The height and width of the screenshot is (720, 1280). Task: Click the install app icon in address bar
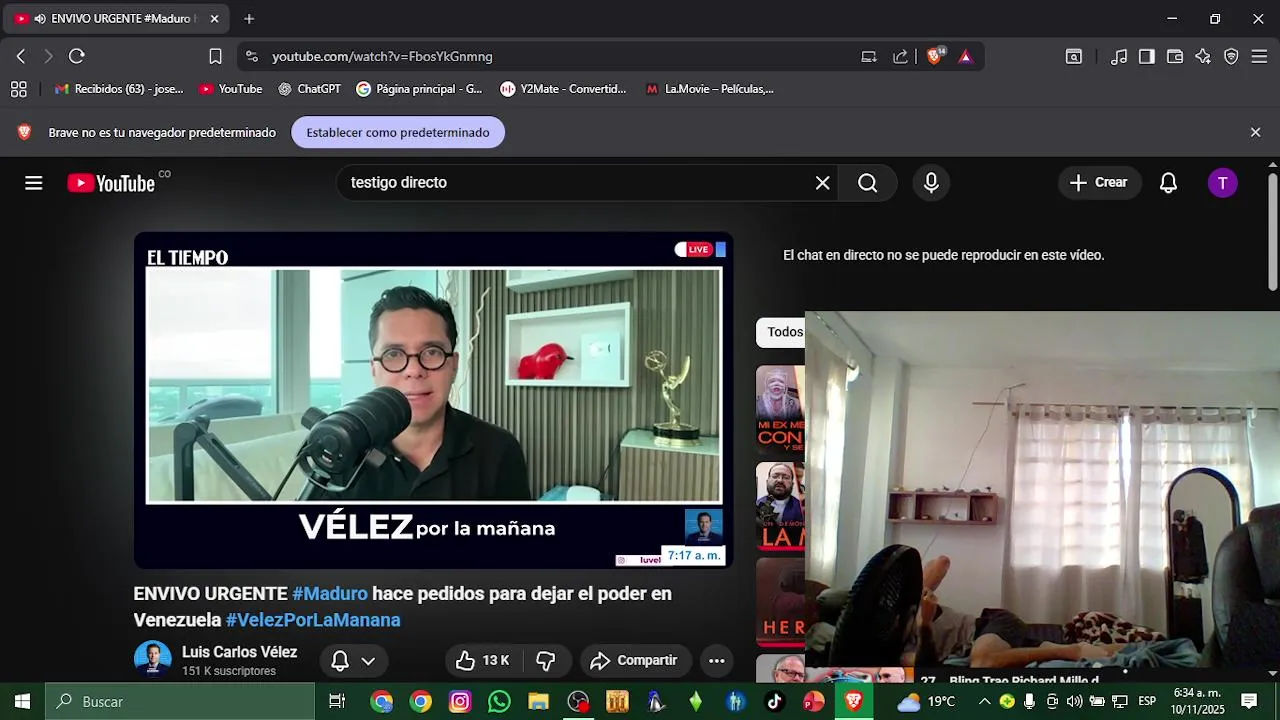869,57
